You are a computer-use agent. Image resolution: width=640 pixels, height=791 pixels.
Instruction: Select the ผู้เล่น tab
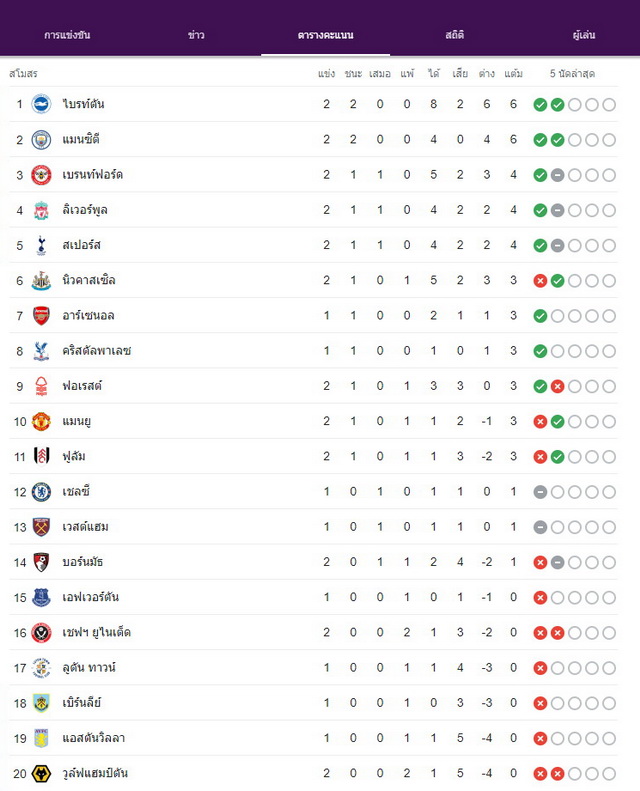click(584, 35)
